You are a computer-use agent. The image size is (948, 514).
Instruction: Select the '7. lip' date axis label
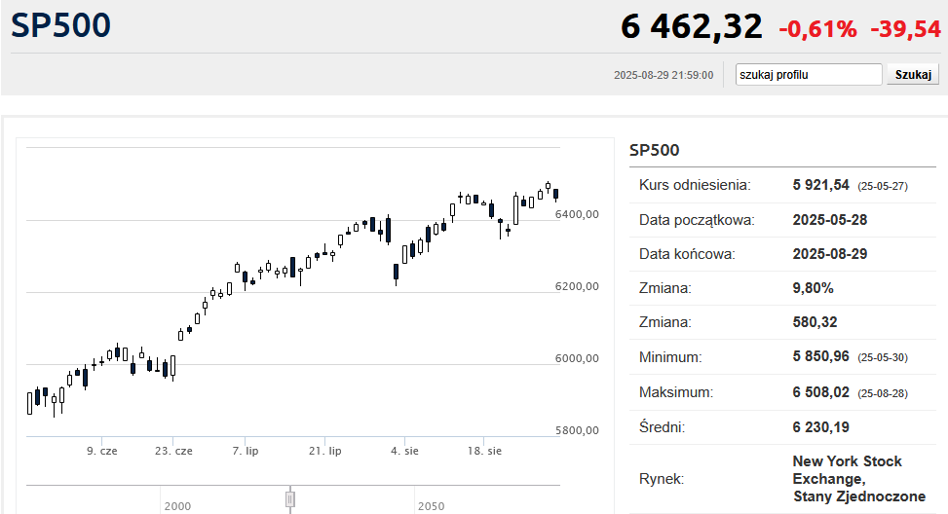click(245, 451)
